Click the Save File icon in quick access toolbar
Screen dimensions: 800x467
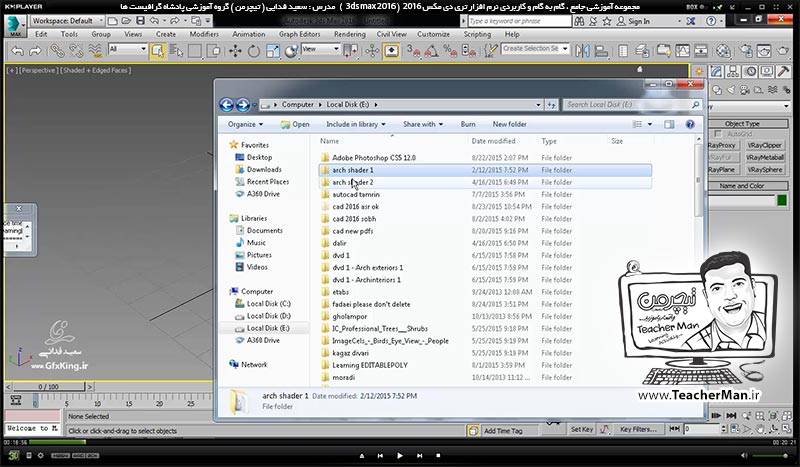pos(140,21)
